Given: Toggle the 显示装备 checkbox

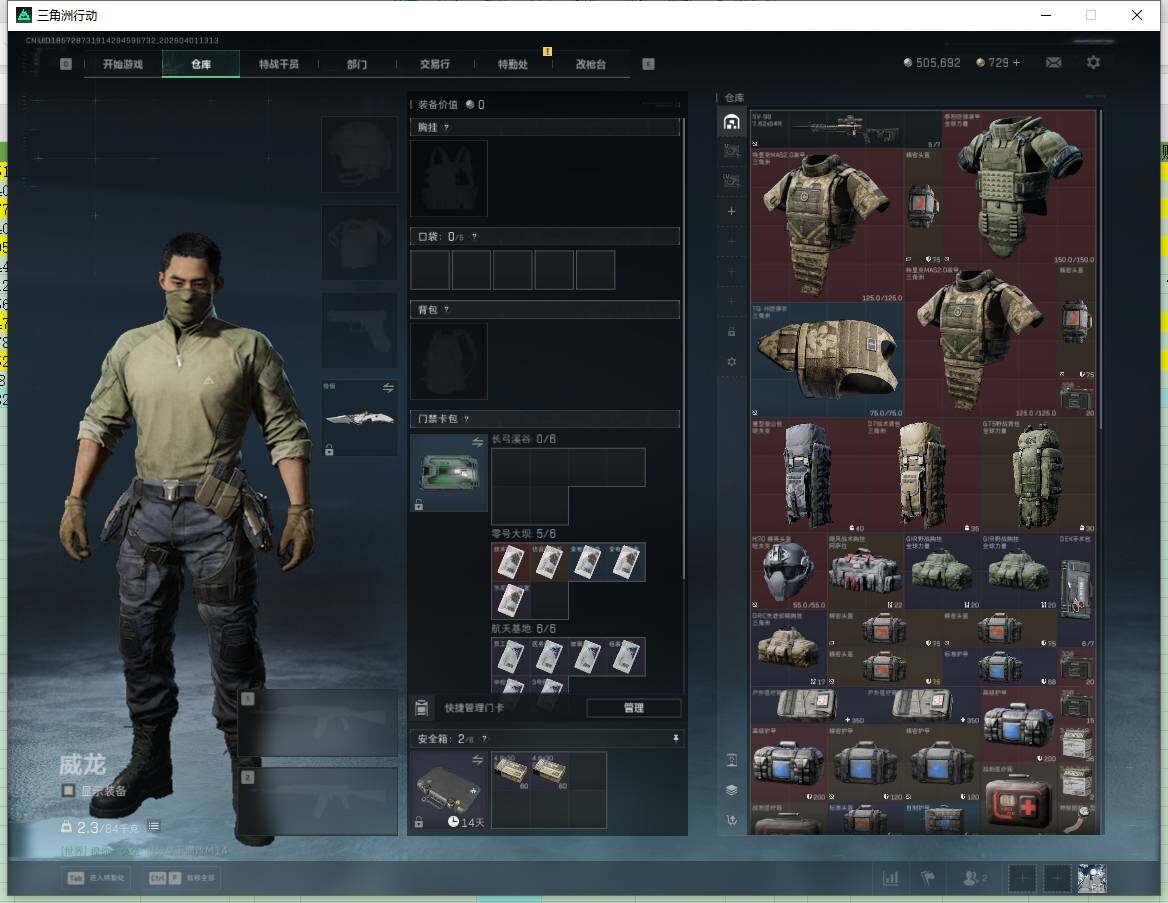Looking at the screenshot, I should click(68, 790).
